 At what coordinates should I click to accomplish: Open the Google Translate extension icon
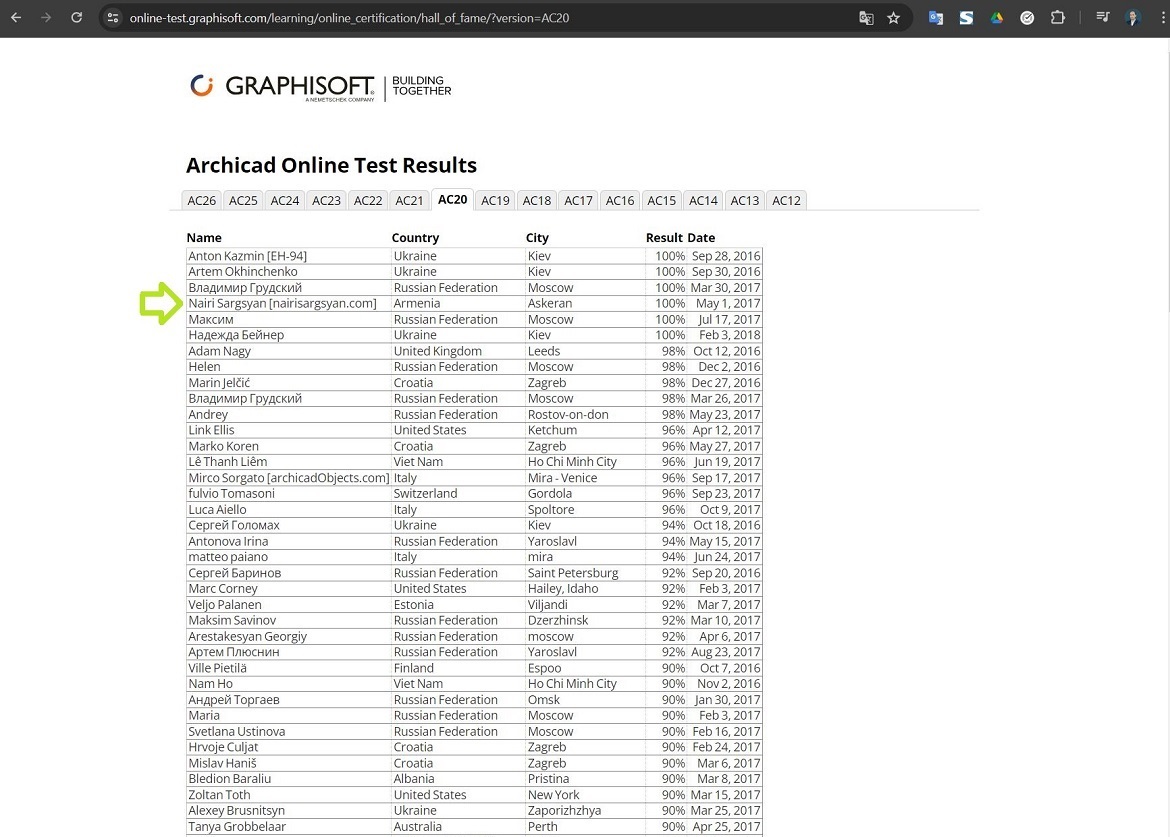[x=936, y=18]
